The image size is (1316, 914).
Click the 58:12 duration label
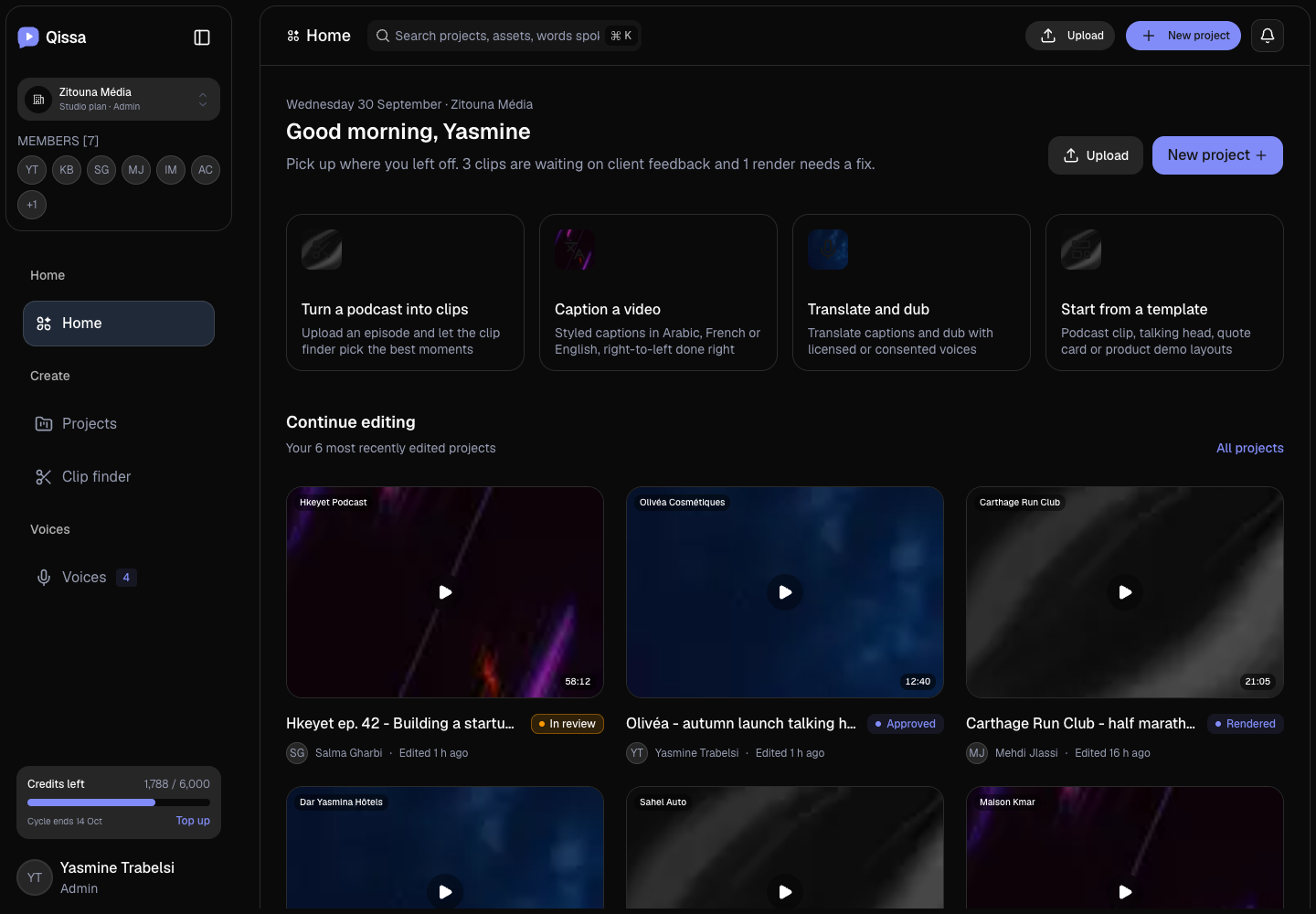click(x=578, y=682)
